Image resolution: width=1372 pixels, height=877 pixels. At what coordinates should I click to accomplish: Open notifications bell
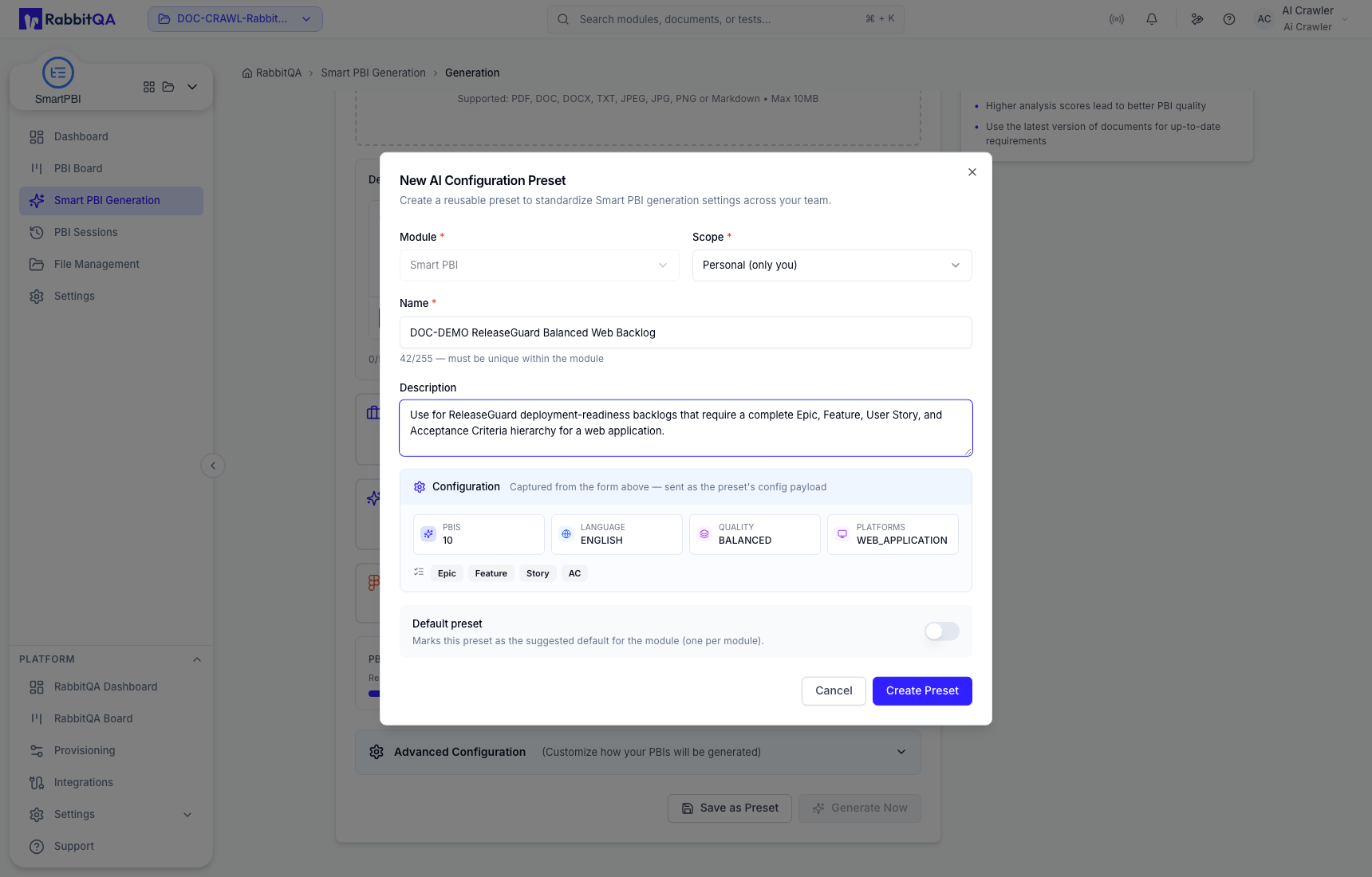point(1152,19)
